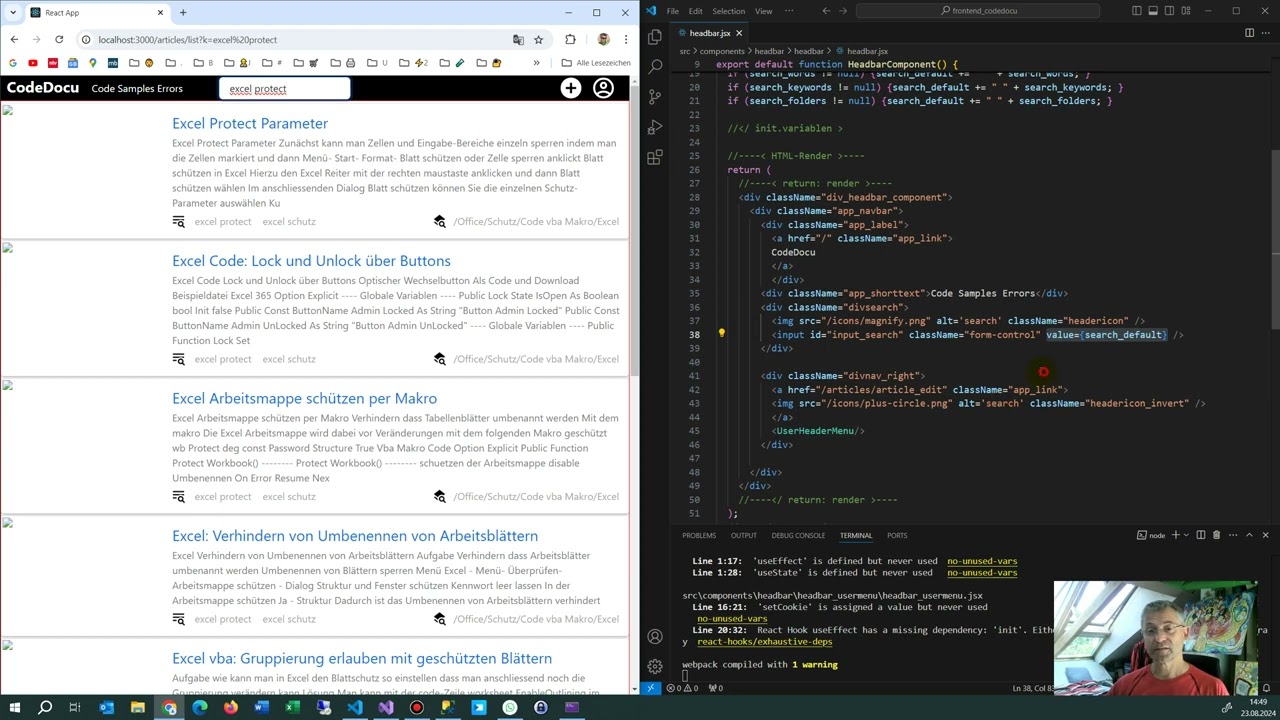Screen dimensions: 1280x720
Task: Open Excel from Windows taskbar
Action: [292, 707]
